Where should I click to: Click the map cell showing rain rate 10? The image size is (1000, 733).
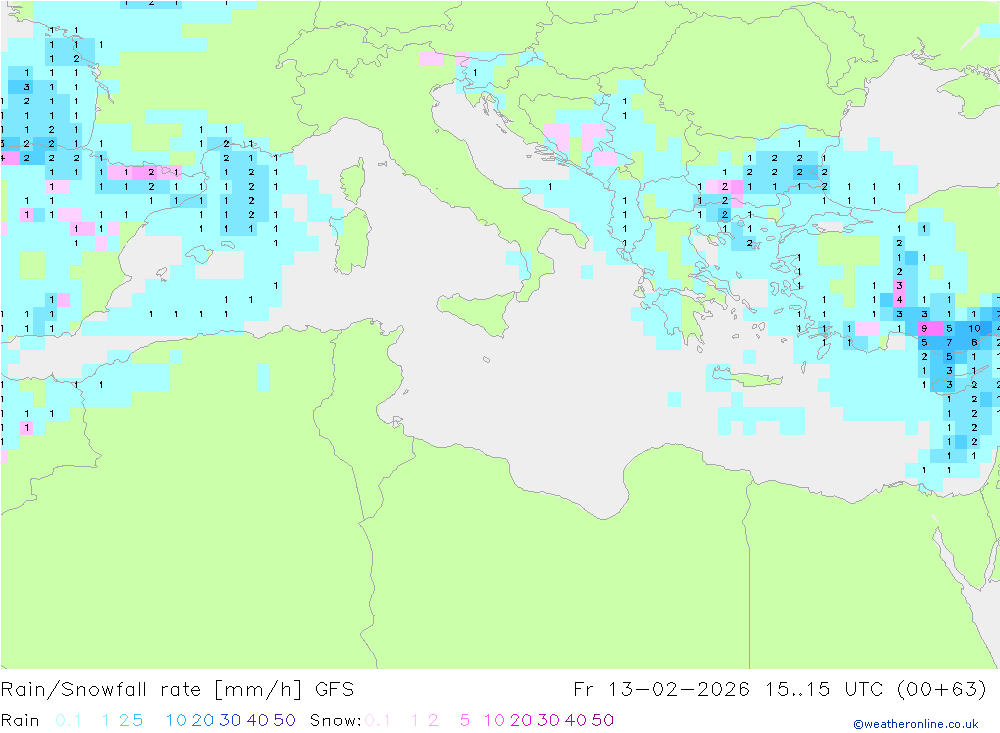tap(974, 329)
